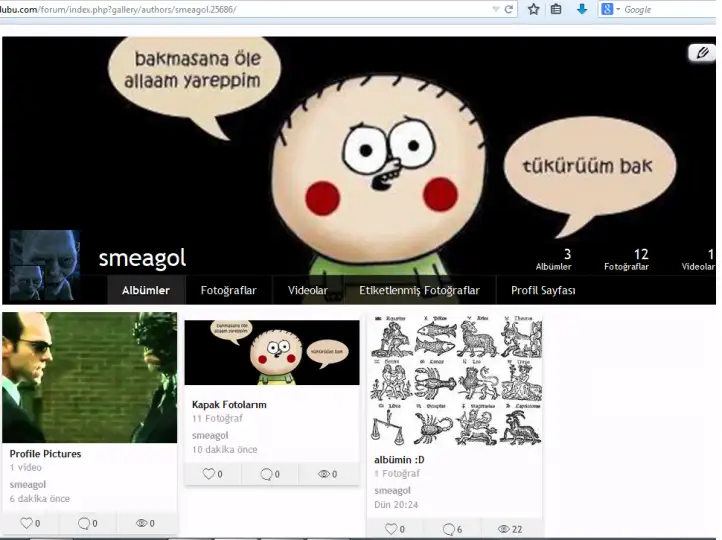Screen dimensions: 722x540
Task: Click the blue downloads arrow icon
Action: tap(582, 9)
